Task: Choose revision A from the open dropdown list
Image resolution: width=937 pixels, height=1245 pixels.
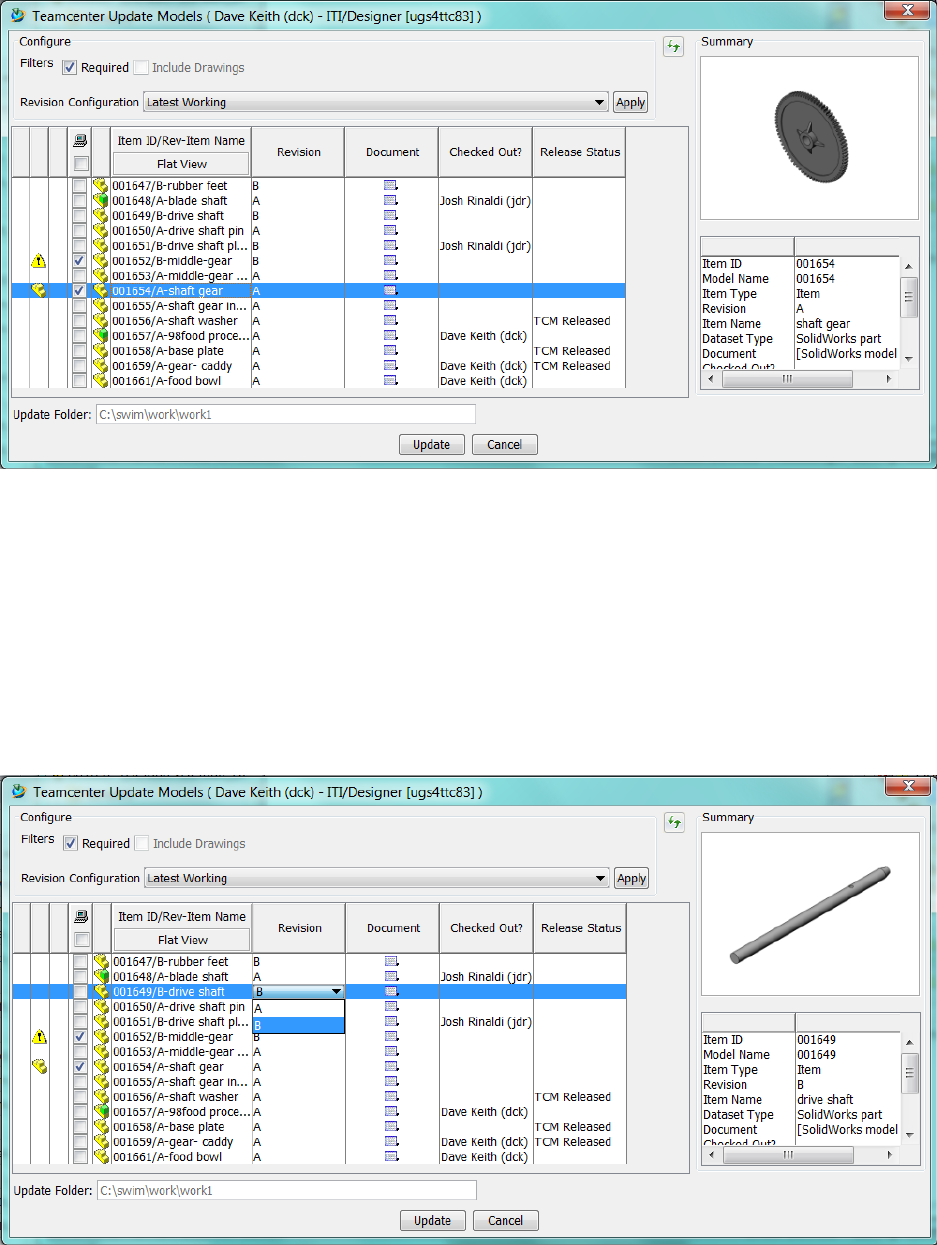Action: point(298,1010)
